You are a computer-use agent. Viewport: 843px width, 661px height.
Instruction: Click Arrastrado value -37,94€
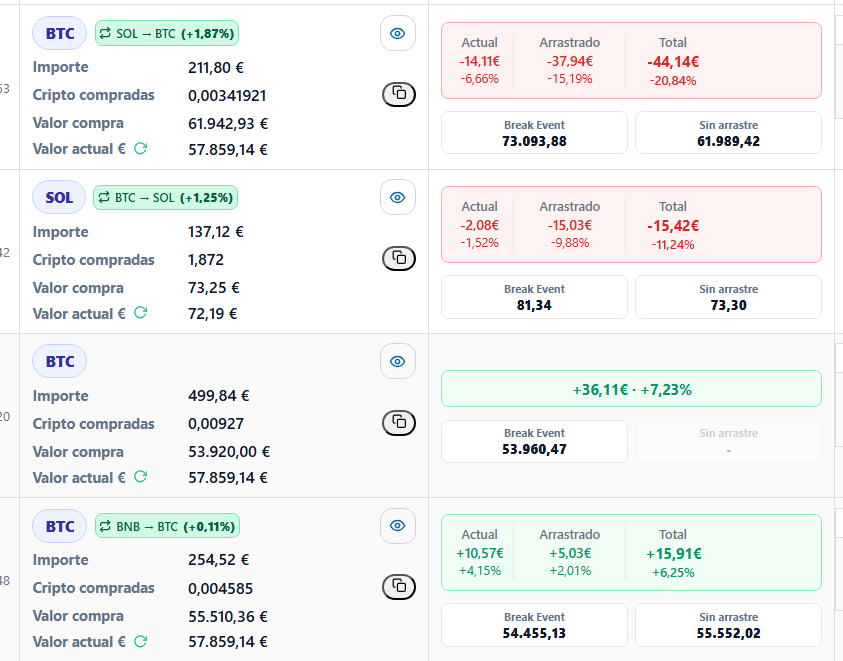pos(570,61)
